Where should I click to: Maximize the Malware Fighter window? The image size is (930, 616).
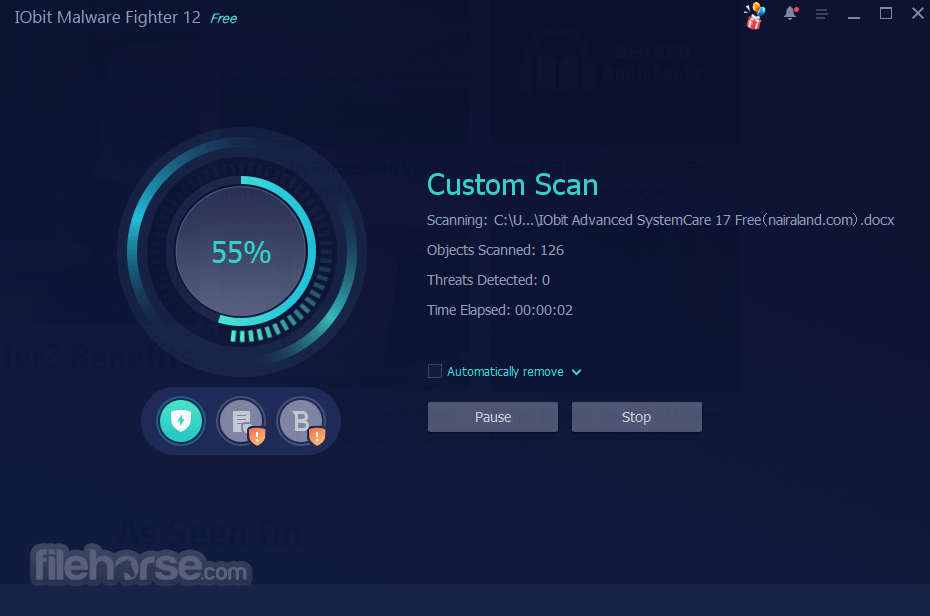tap(886, 14)
